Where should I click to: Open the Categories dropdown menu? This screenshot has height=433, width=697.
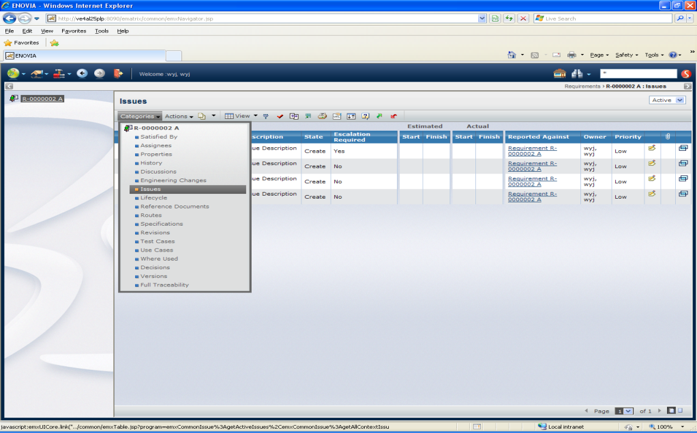point(139,116)
